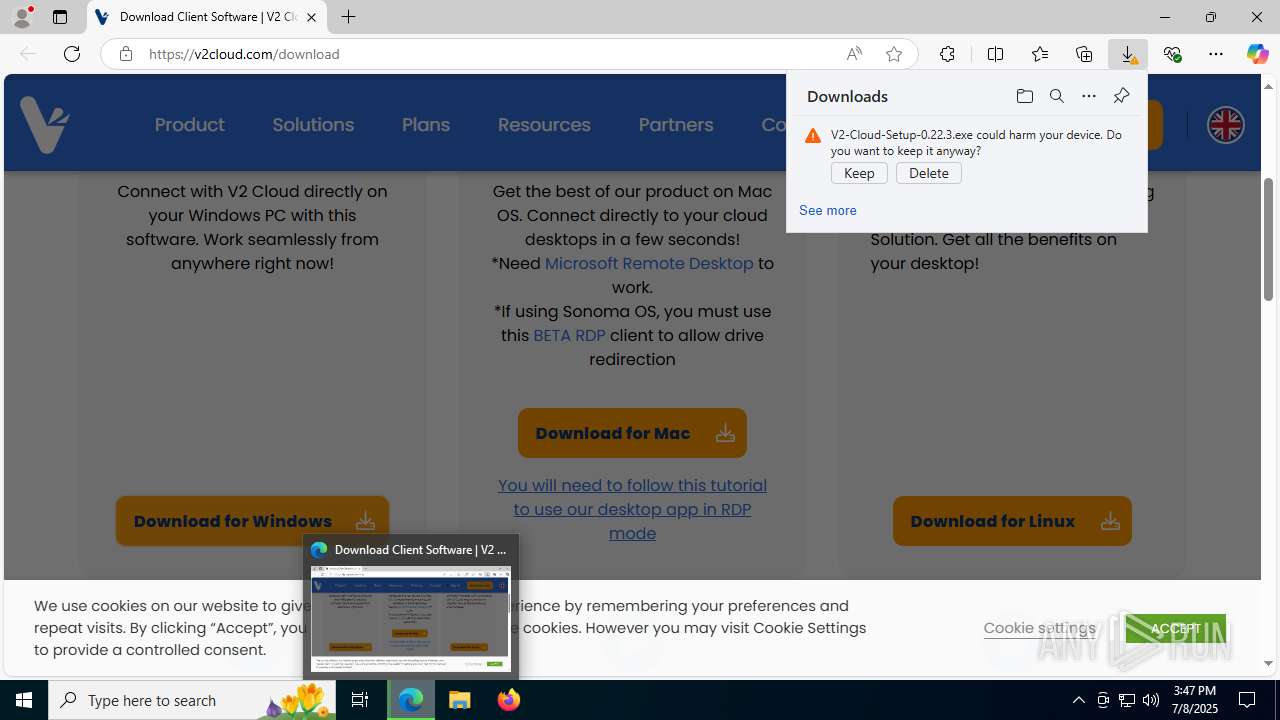Click the taskbar search box

(x=192, y=700)
